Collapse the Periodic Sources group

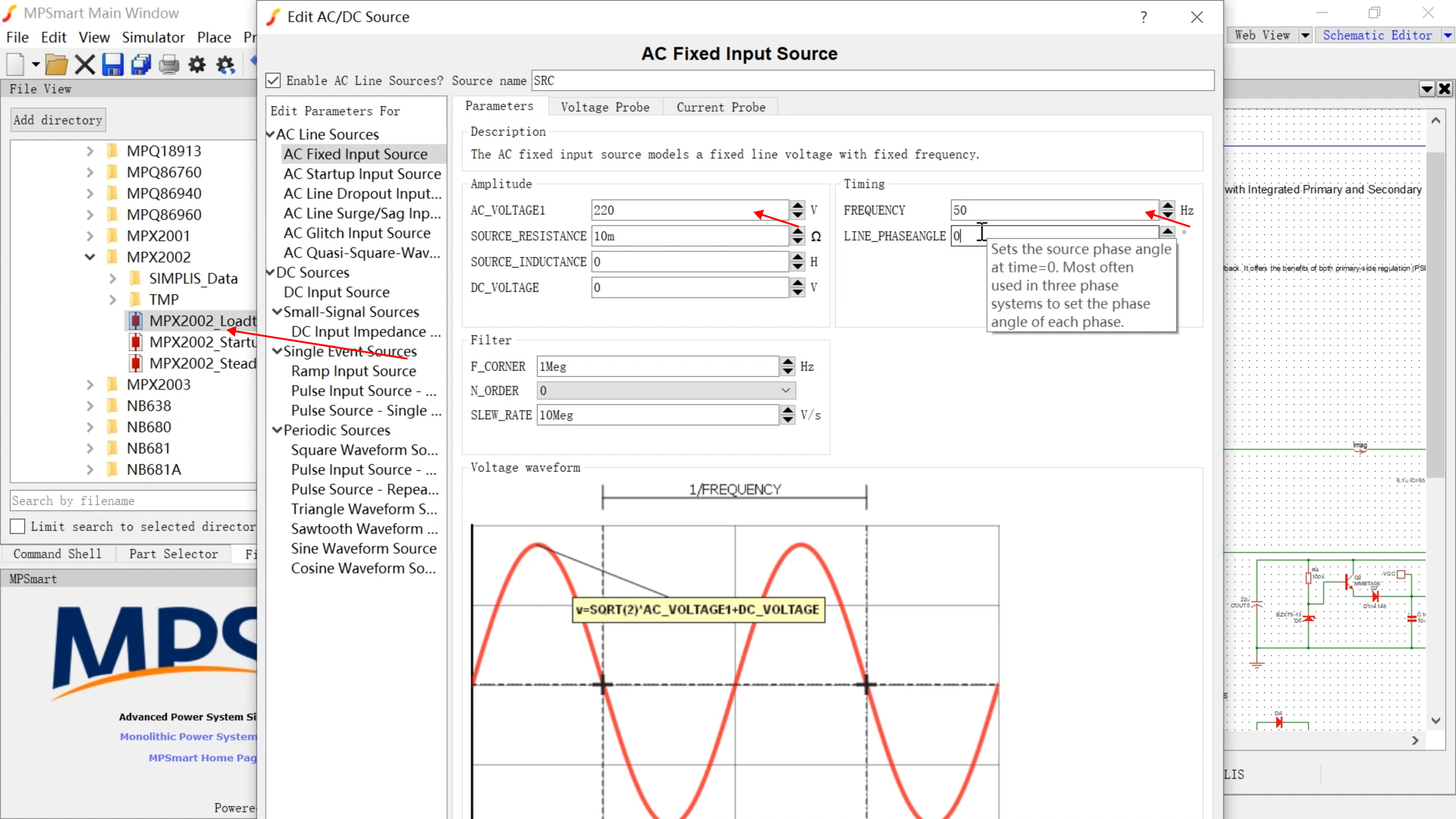[277, 430]
